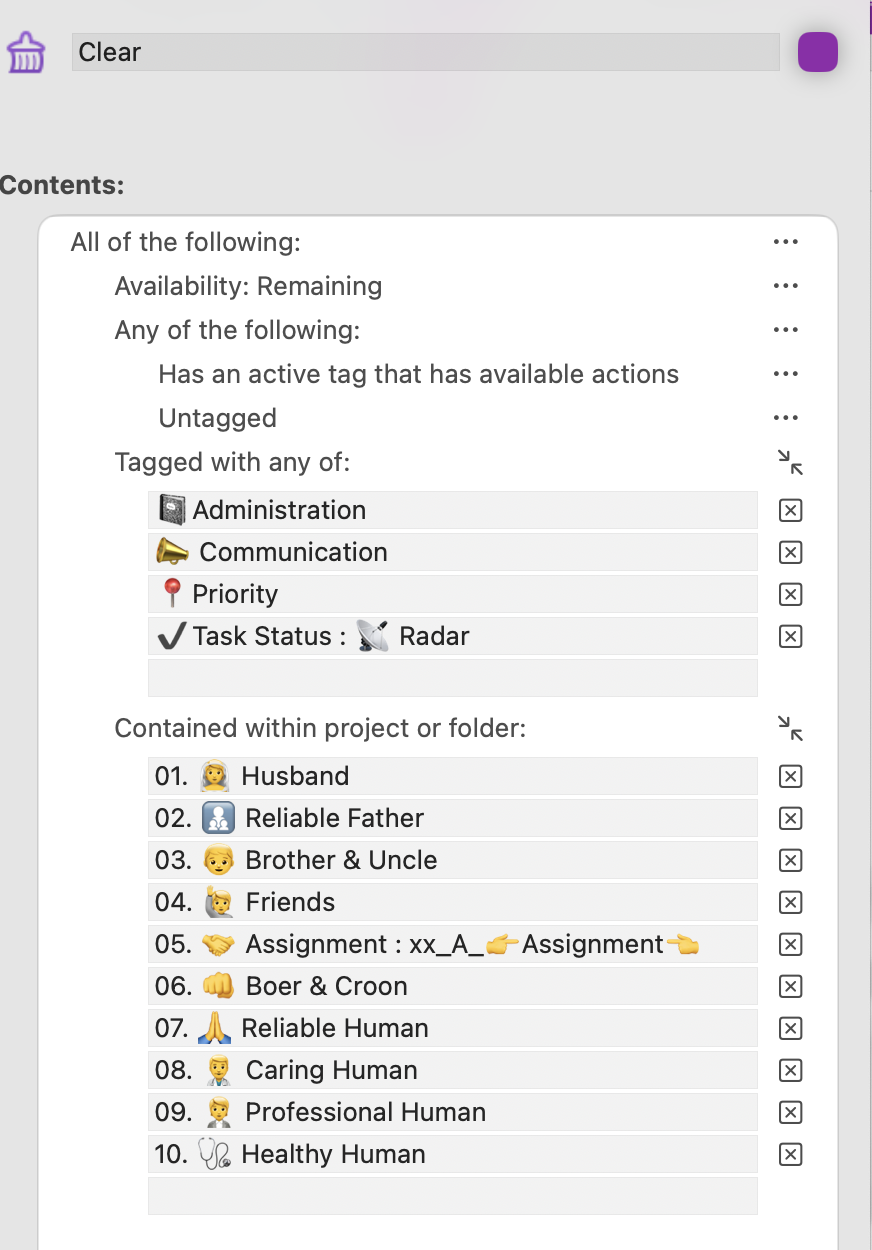The image size is (872, 1250).
Task: Collapse the 'Tagged with any of' rule
Action: pos(790,462)
